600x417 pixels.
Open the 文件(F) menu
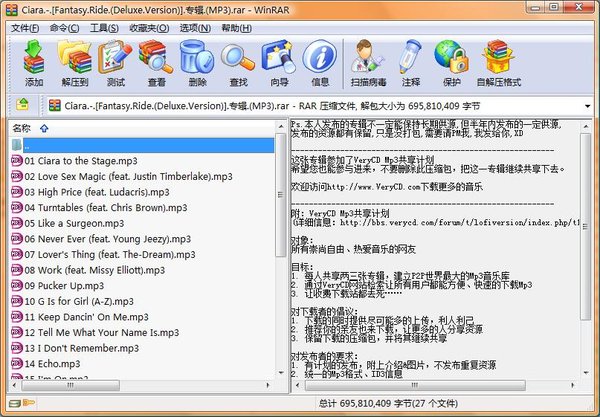pos(25,28)
